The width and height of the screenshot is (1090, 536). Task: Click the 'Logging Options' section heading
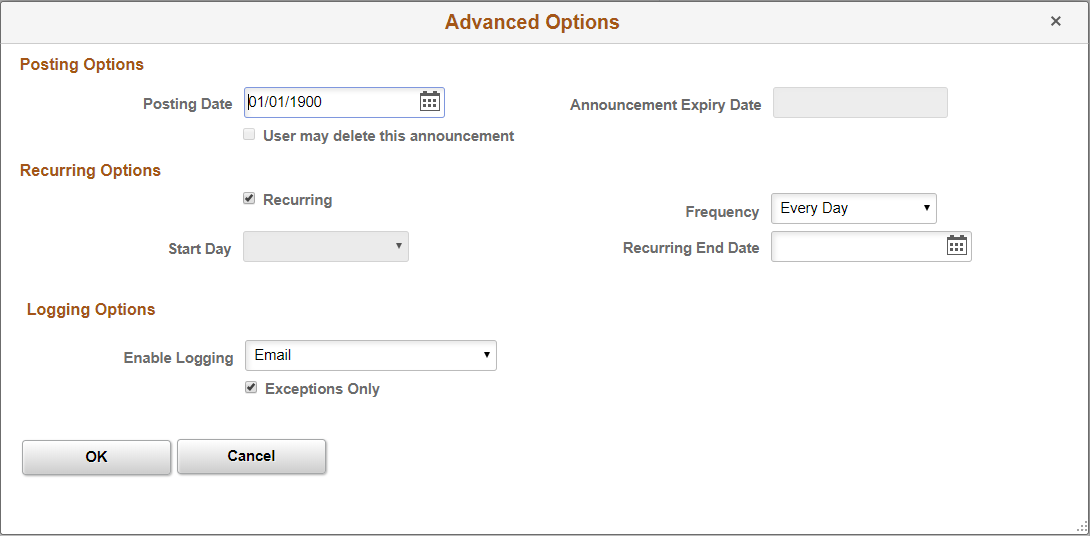91,310
